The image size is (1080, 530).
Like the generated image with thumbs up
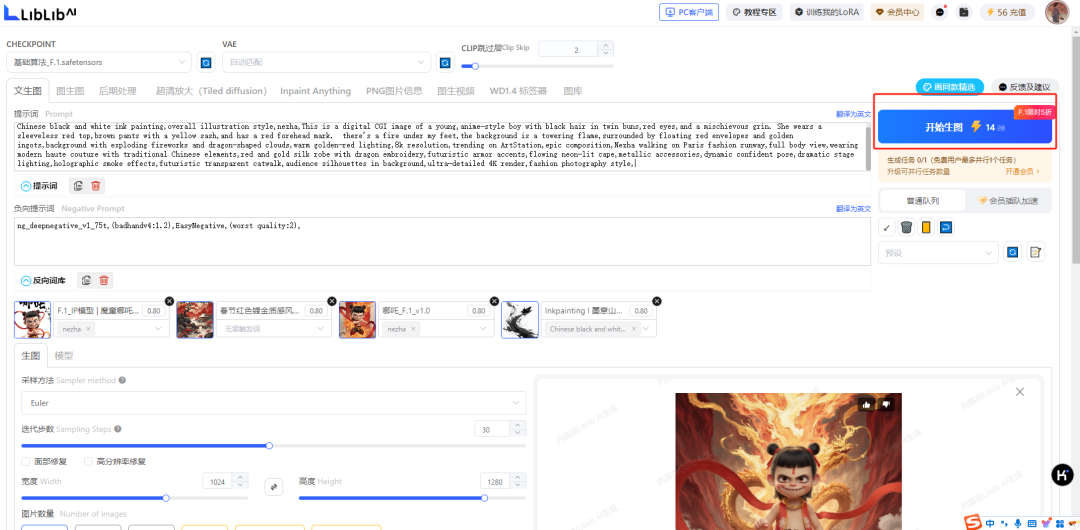coord(866,405)
